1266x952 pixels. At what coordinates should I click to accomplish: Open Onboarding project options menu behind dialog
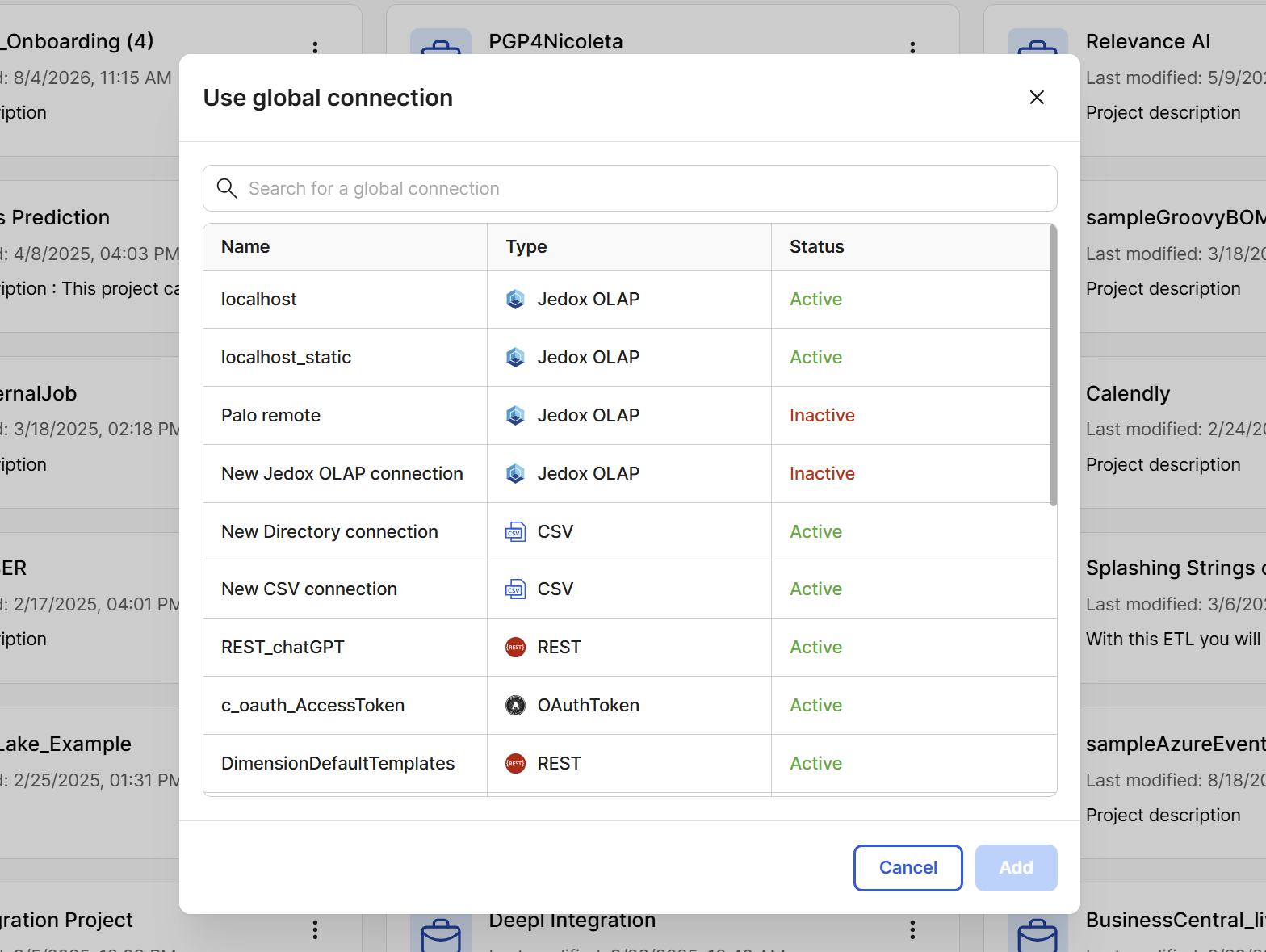pyautogui.click(x=315, y=48)
